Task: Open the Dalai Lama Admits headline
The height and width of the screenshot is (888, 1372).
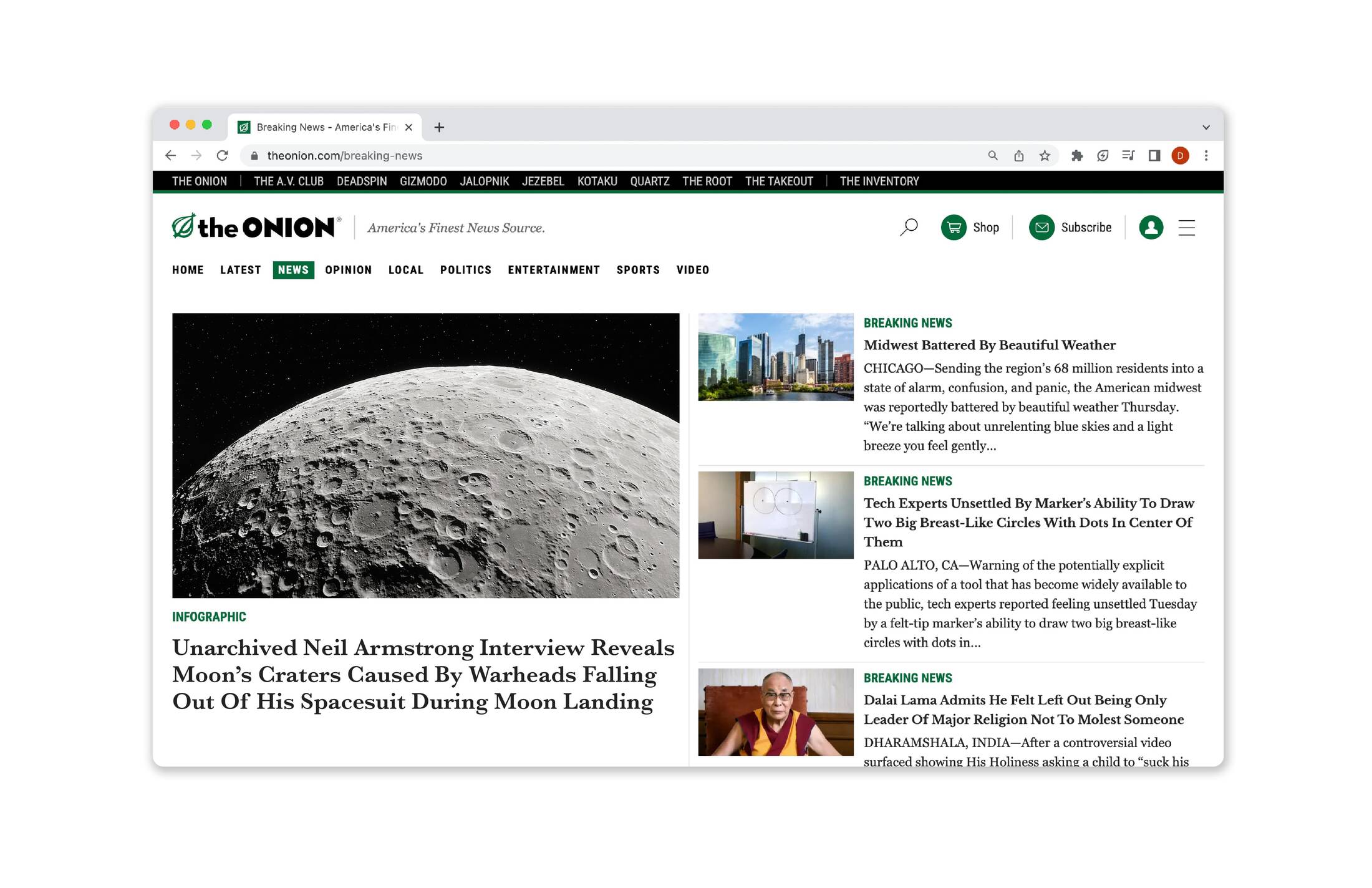Action: 1023,709
